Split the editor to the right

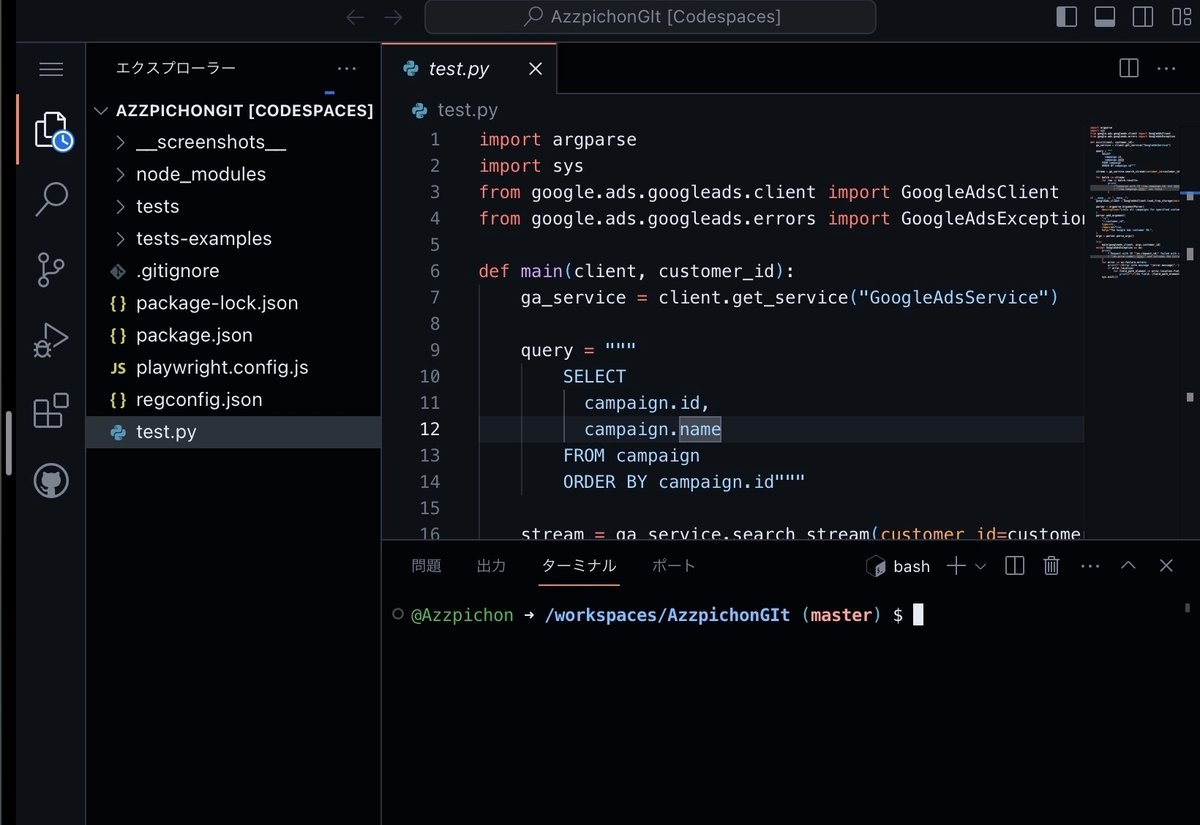[1128, 69]
